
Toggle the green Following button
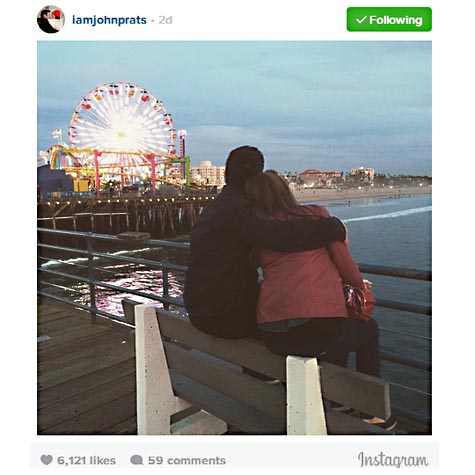tap(389, 20)
